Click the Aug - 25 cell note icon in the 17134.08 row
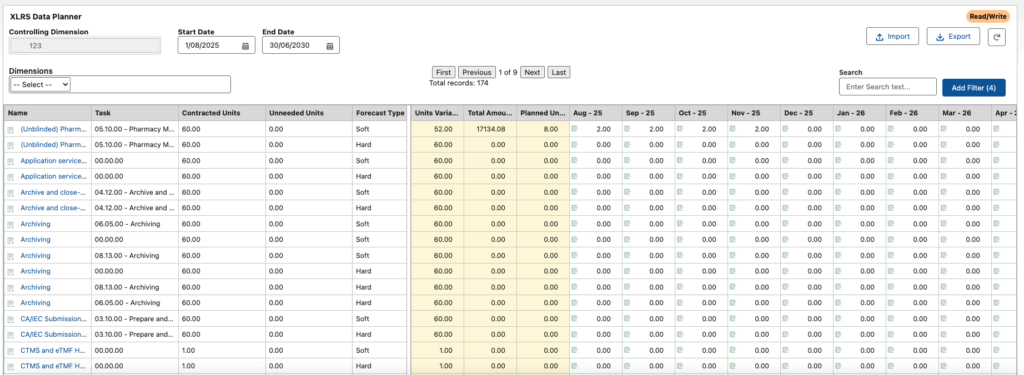 pos(575,129)
